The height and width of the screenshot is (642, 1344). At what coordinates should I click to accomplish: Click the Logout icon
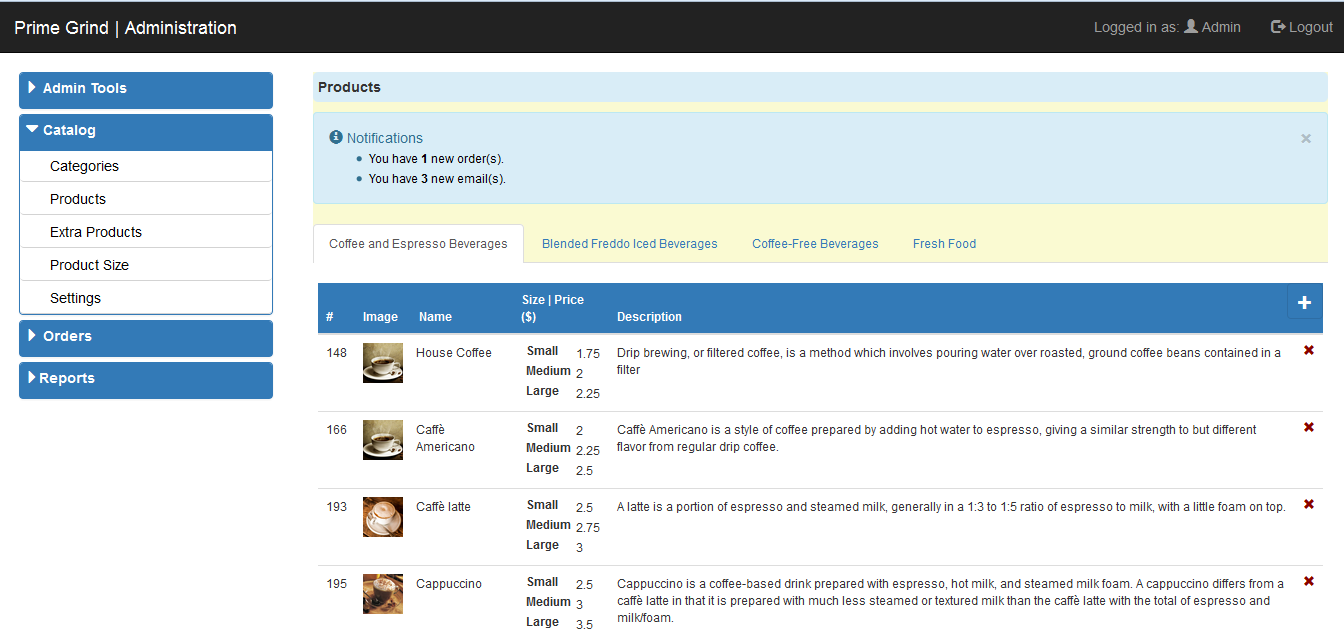[x=1276, y=27]
